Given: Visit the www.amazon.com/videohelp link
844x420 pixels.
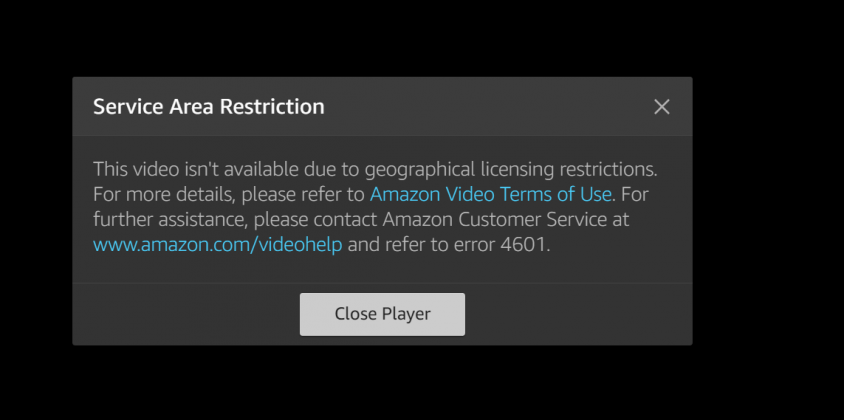Looking at the screenshot, I should click(217, 245).
